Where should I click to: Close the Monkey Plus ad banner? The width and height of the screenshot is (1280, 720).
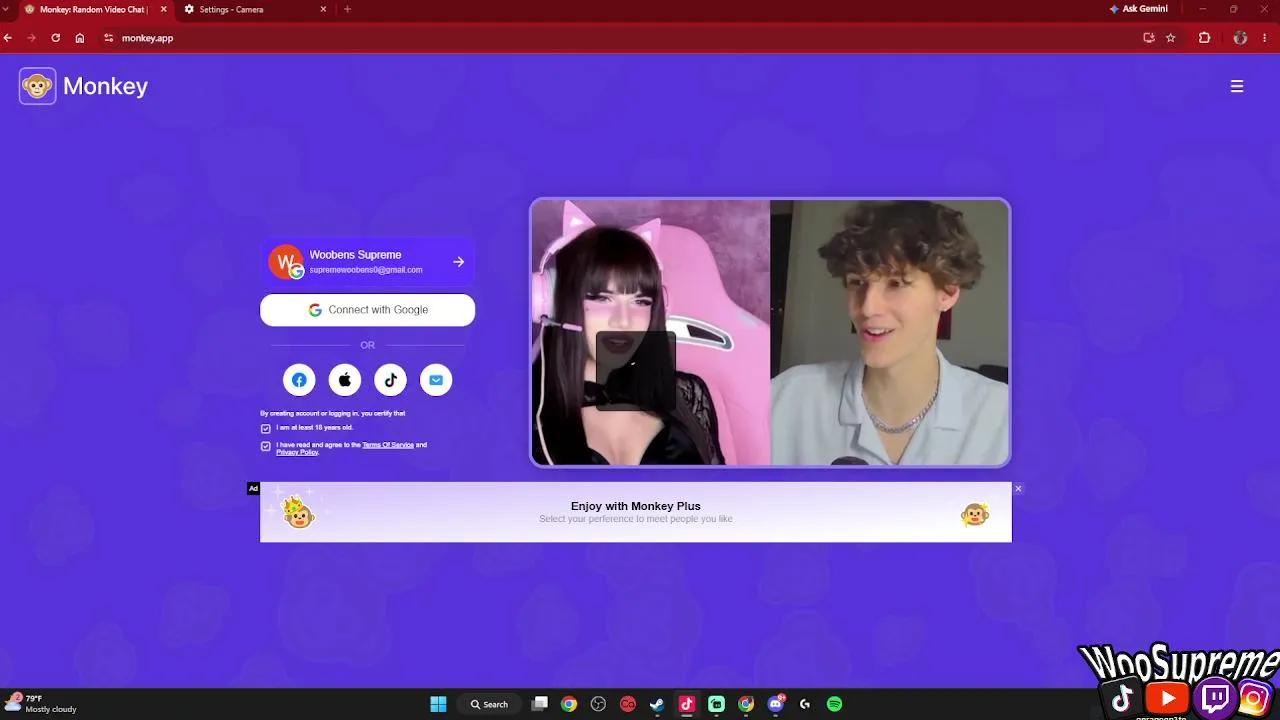(x=1018, y=488)
